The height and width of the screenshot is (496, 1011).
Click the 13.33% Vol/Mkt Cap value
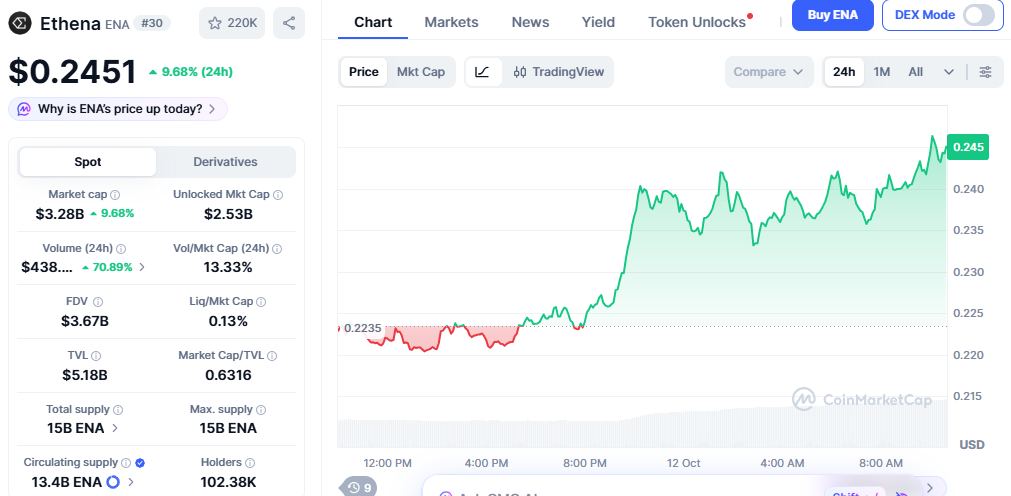228,267
